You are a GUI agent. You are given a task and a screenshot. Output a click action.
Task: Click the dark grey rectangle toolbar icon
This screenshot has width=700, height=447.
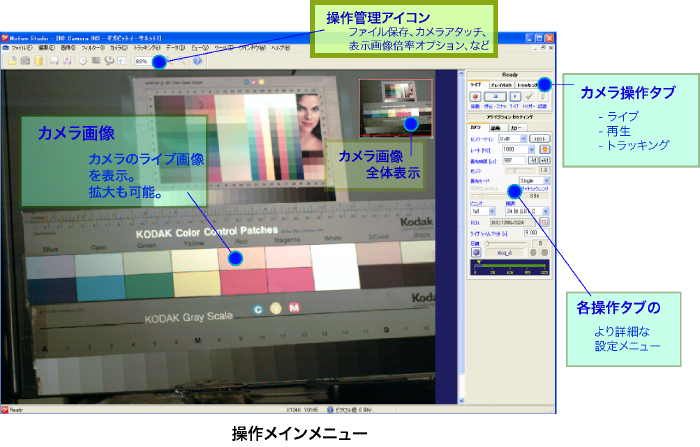96,60
